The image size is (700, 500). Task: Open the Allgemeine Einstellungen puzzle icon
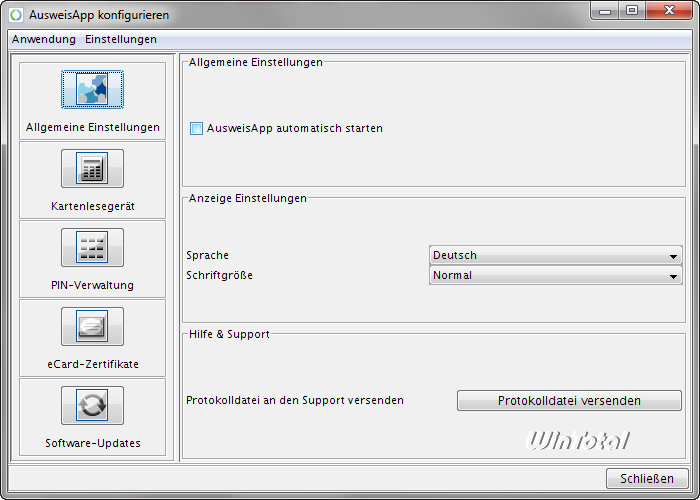pyautogui.click(x=92, y=89)
